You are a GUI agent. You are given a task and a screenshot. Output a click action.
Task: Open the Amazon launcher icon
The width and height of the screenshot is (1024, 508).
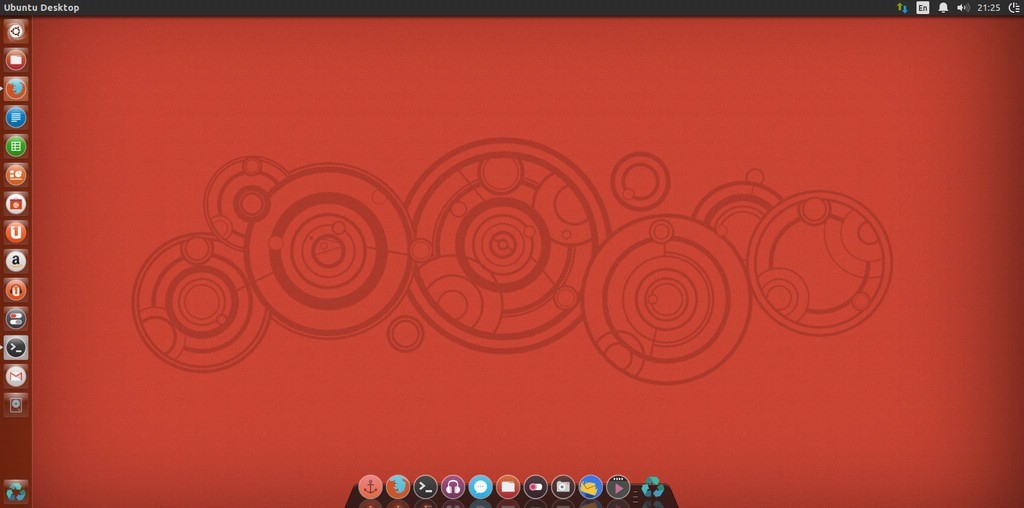(x=16, y=261)
